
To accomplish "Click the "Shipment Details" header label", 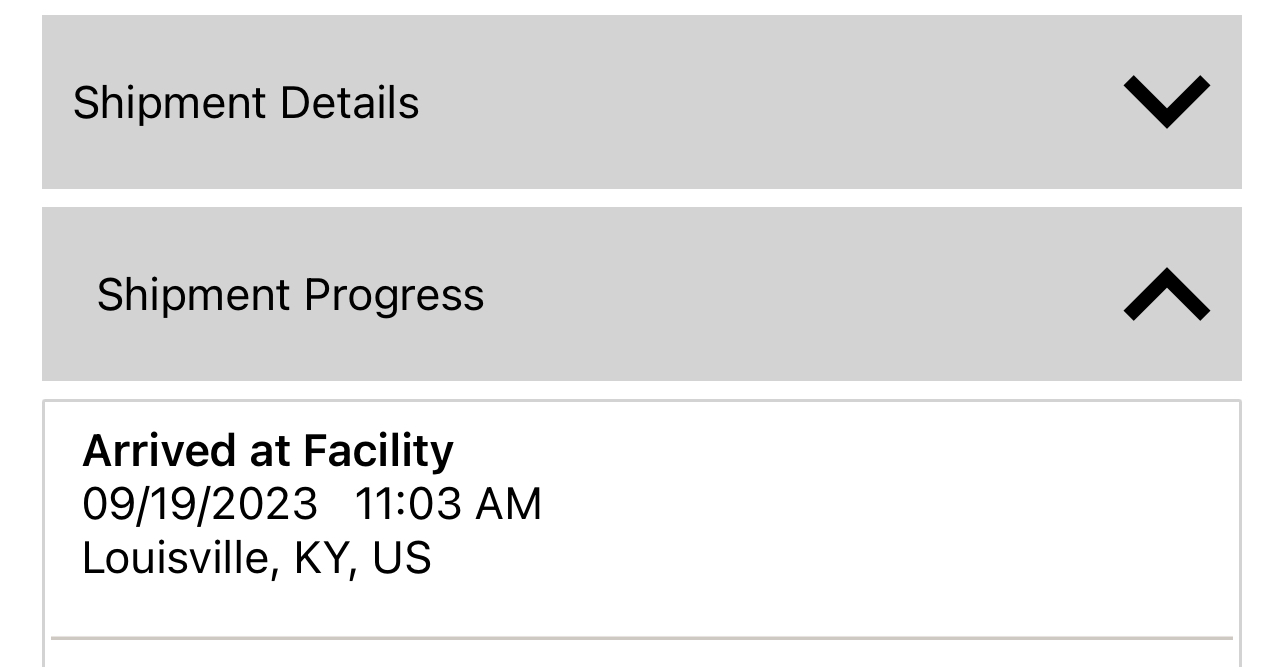I will [246, 103].
